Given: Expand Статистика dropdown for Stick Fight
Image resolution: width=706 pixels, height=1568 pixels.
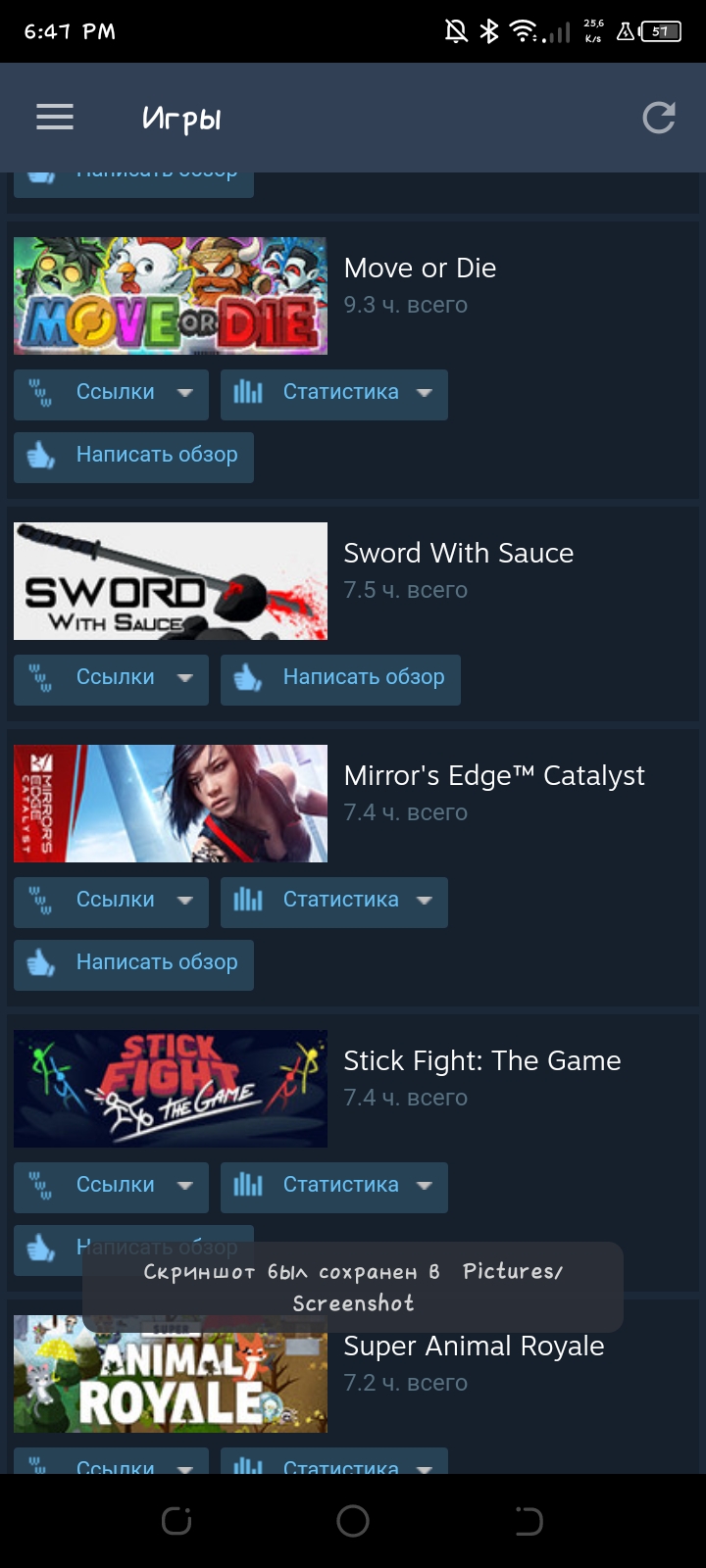Looking at the screenshot, I should 425,1185.
